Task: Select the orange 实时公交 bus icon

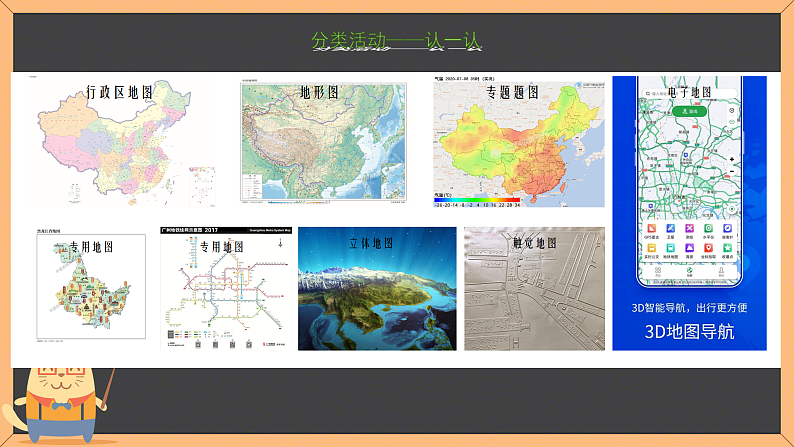Action: coord(651,248)
